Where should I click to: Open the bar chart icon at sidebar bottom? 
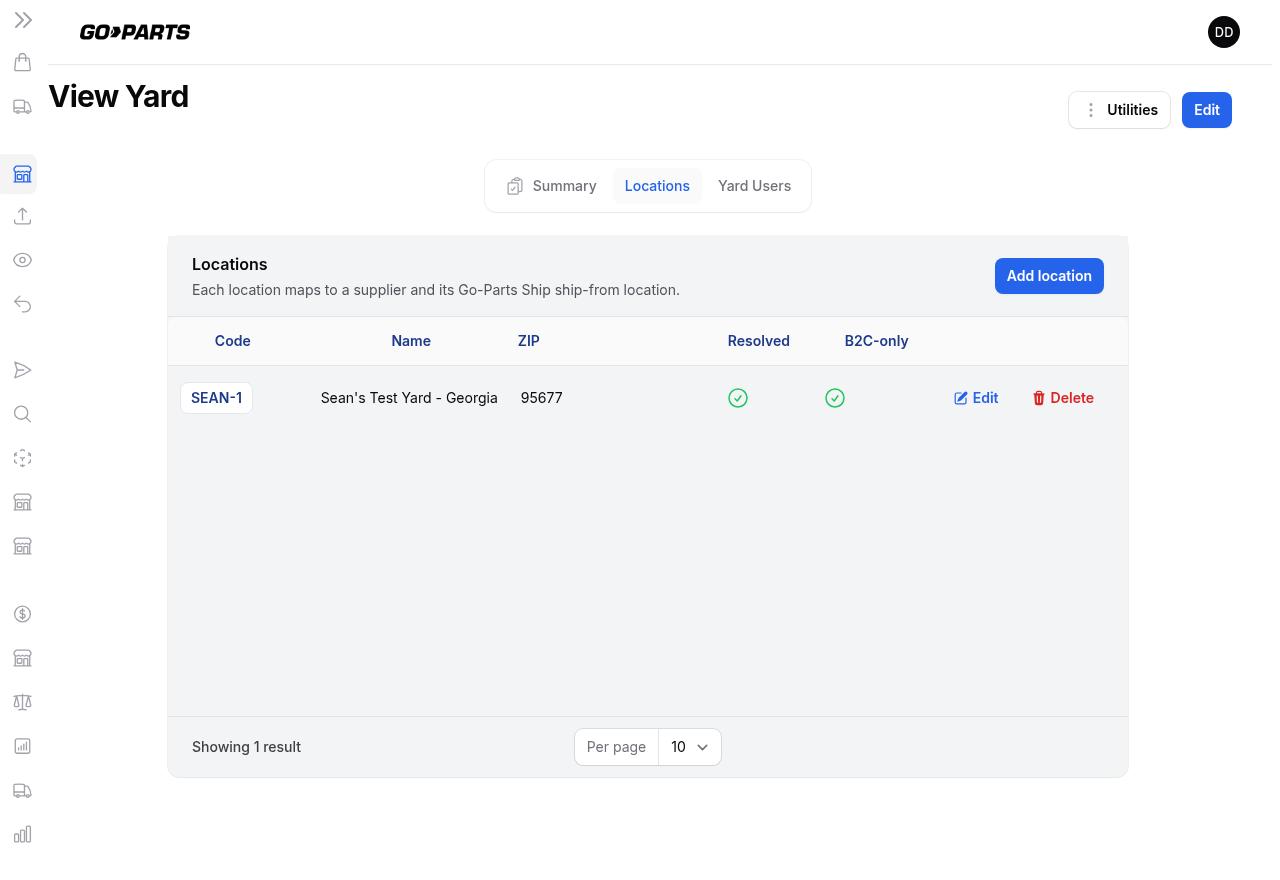tap(23, 834)
